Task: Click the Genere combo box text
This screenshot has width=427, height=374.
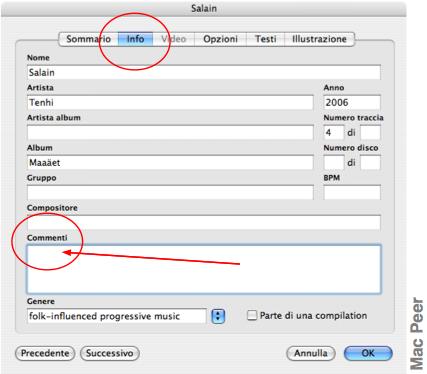Action: point(117,316)
